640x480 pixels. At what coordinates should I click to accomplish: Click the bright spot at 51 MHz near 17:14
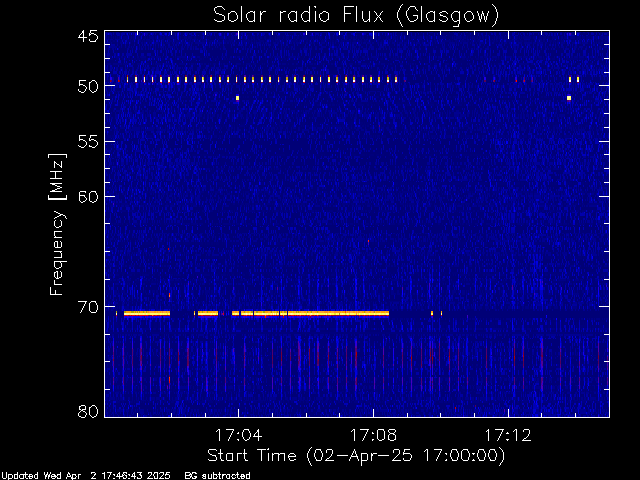click(569, 98)
